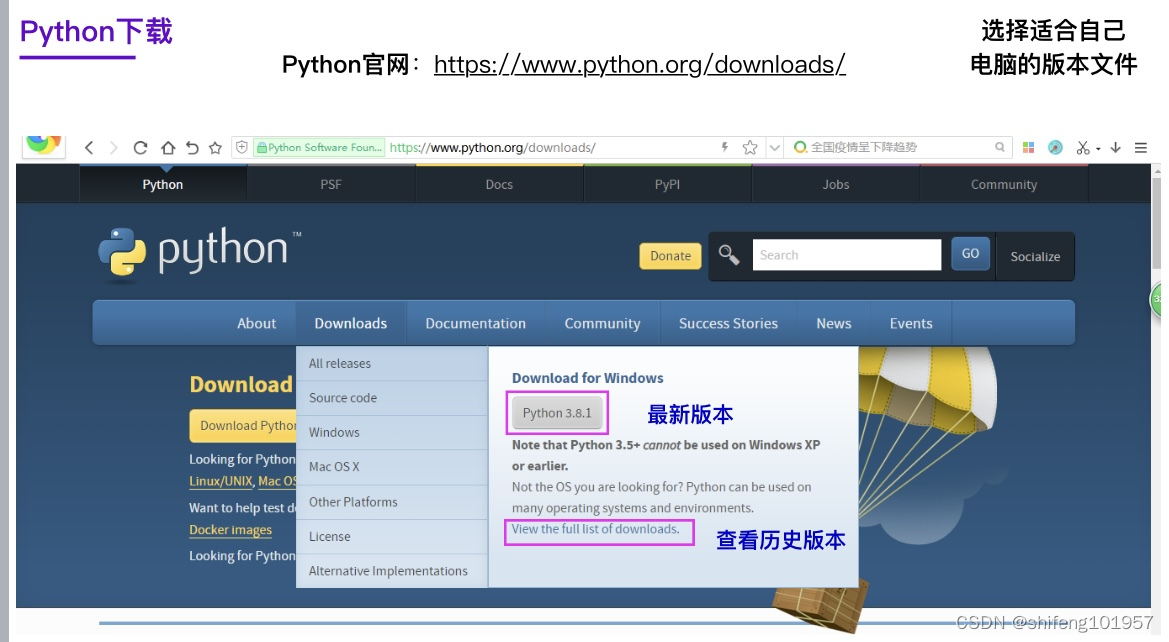The height and width of the screenshot is (642, 1169).
Task: Click the Docker images link
Action: [x=230, y=529]
